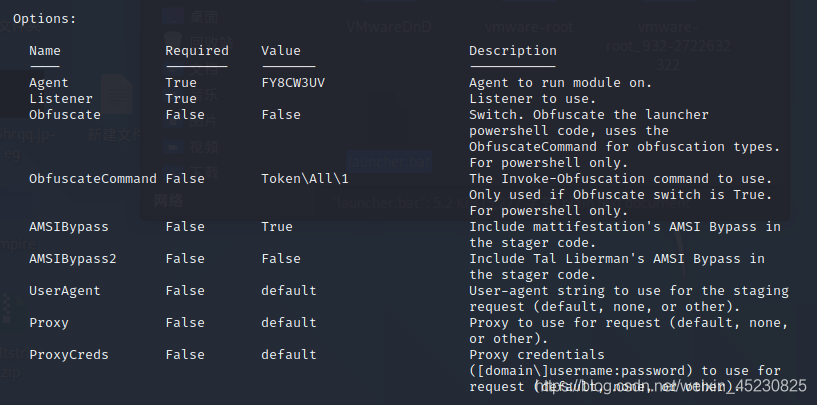The image size is (817, 405).
Task: Click 'default' value in the UserAgent row
Action: point(289,290)
